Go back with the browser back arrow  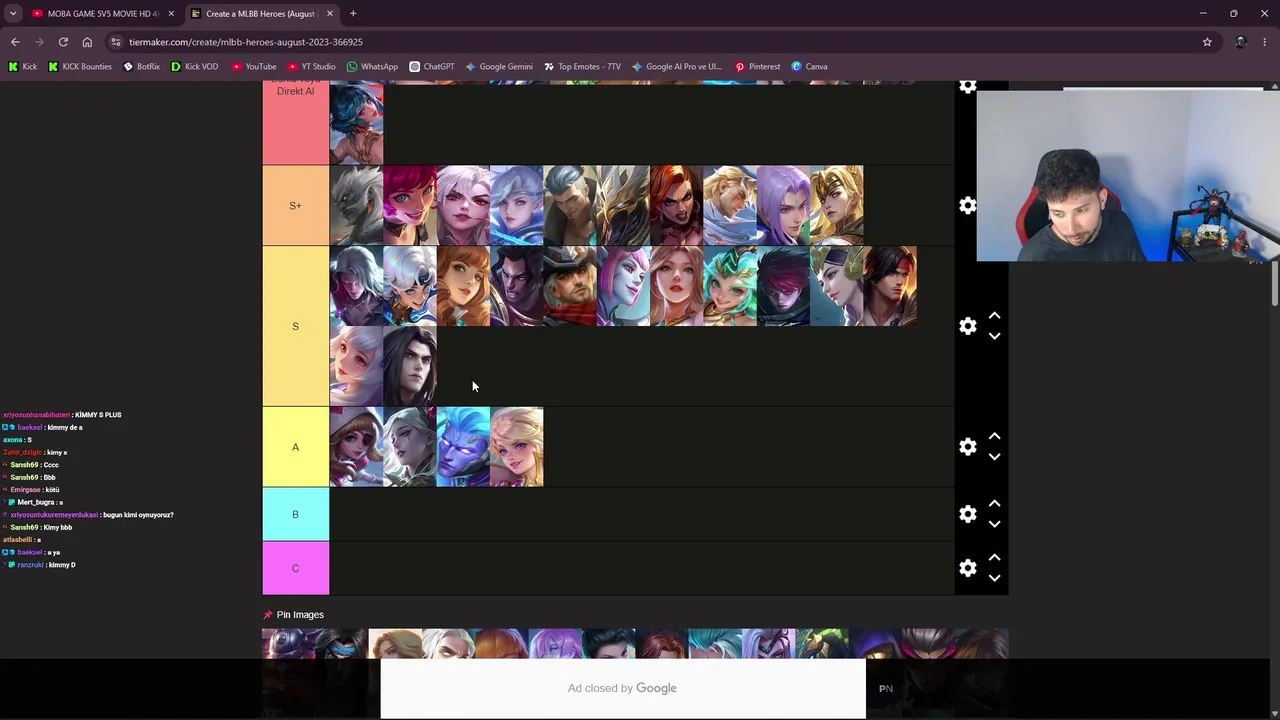pos(15,42)
